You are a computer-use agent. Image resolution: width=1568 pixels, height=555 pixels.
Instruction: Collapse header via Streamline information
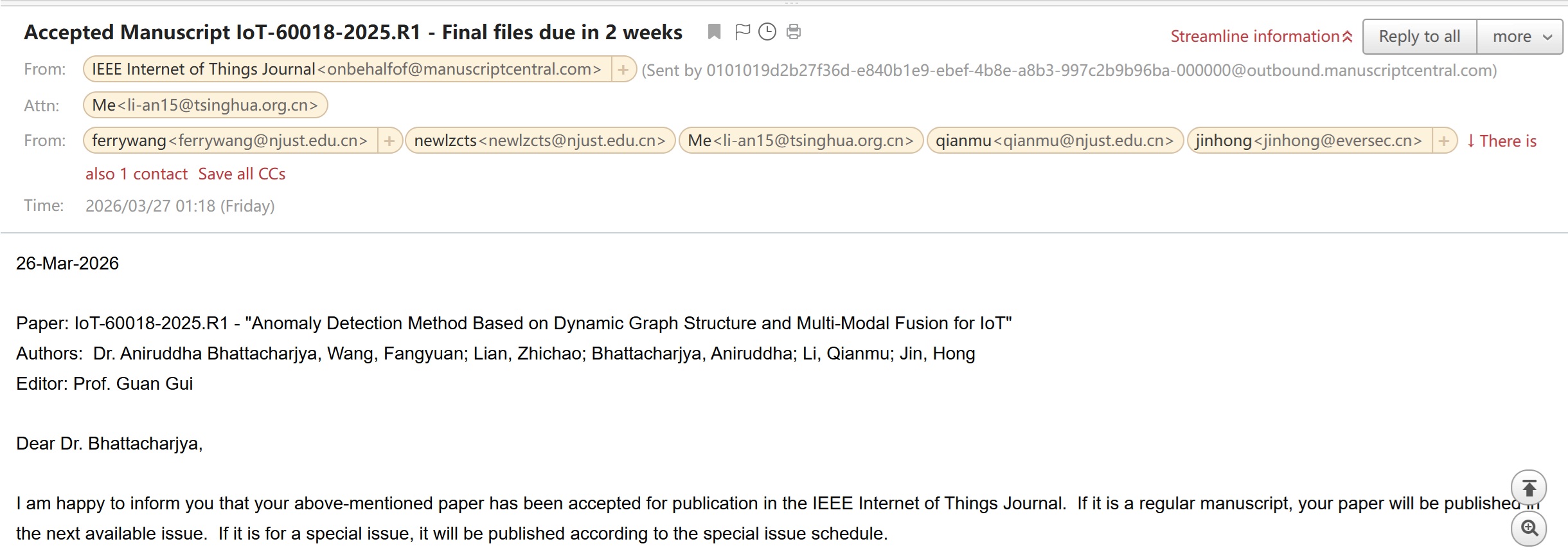[1261, 37]
